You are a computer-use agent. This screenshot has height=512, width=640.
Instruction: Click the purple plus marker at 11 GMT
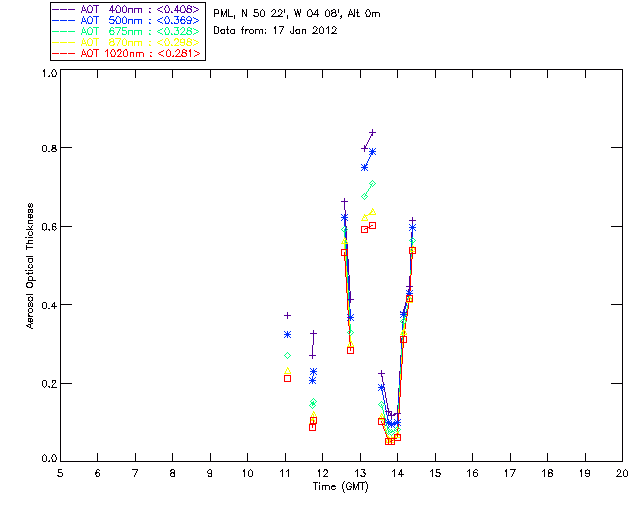(x=287, y=316)
